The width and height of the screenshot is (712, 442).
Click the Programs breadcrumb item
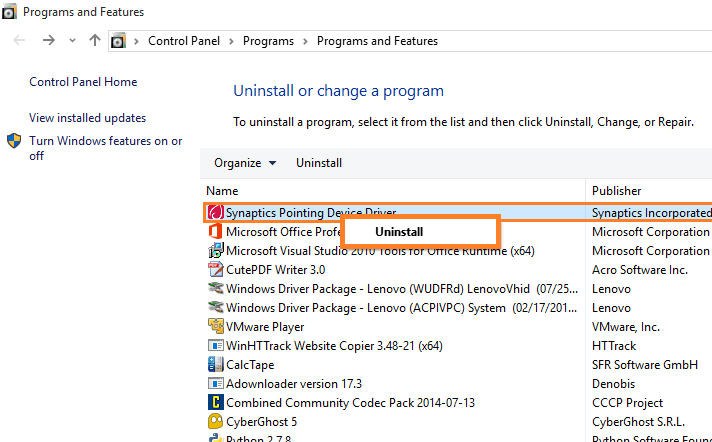coord(267,41)
